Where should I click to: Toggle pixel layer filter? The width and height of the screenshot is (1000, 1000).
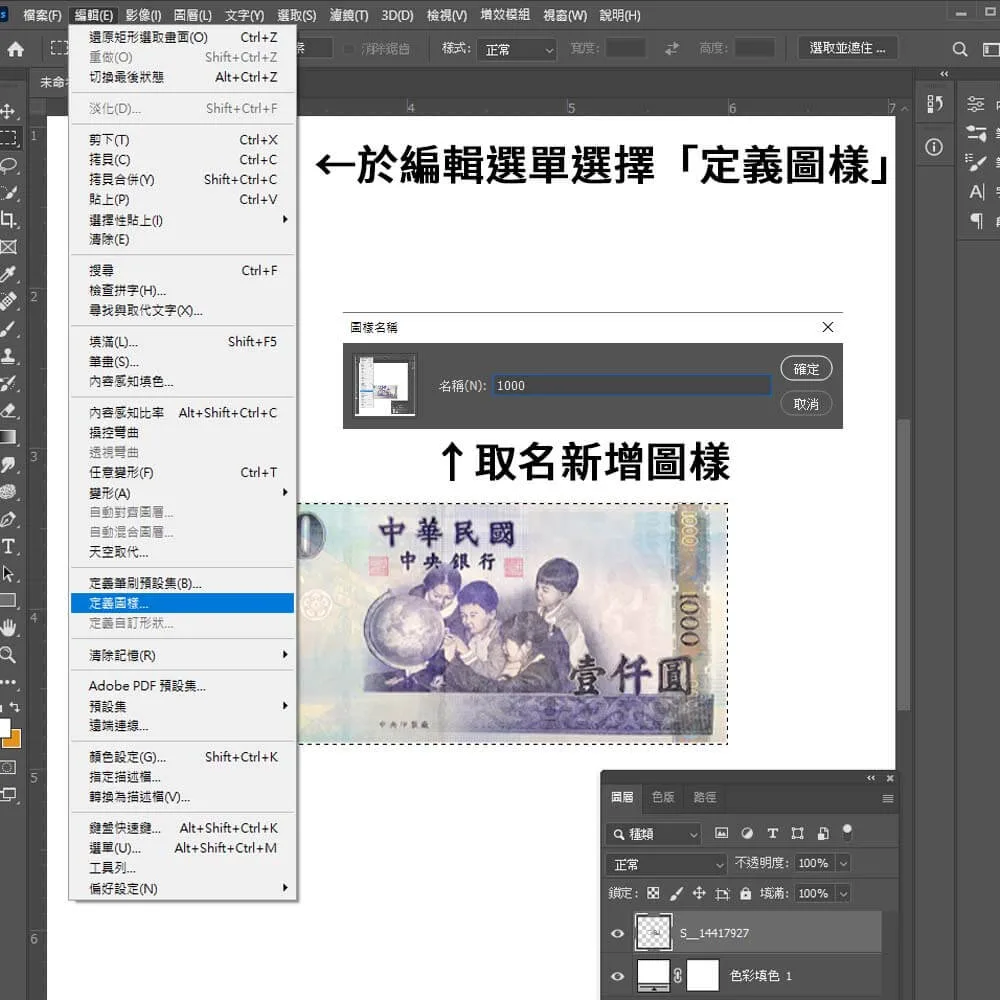pyautogui.click(x=721, y=833)
